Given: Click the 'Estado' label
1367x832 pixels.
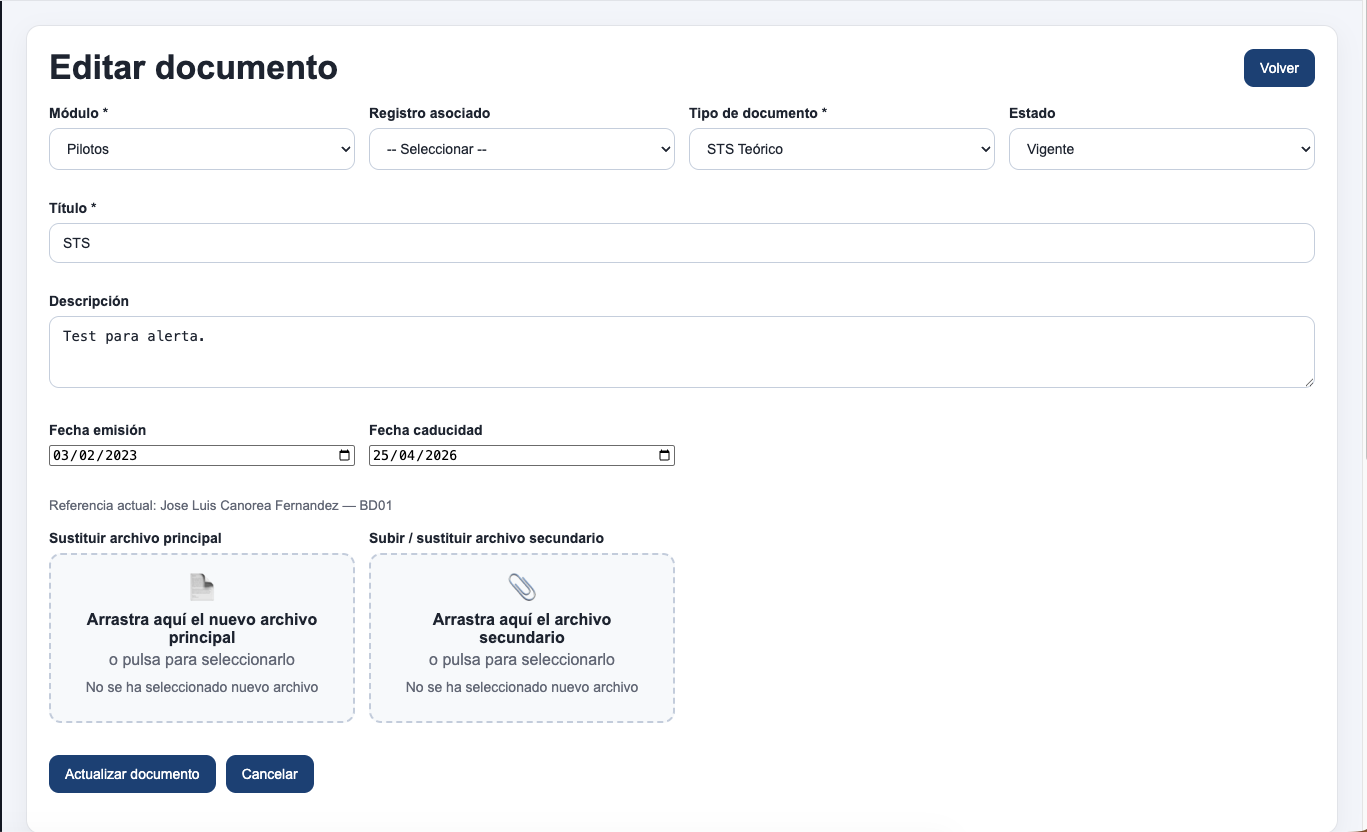Looking at the screenshot, I should (x=1032, y=113).
